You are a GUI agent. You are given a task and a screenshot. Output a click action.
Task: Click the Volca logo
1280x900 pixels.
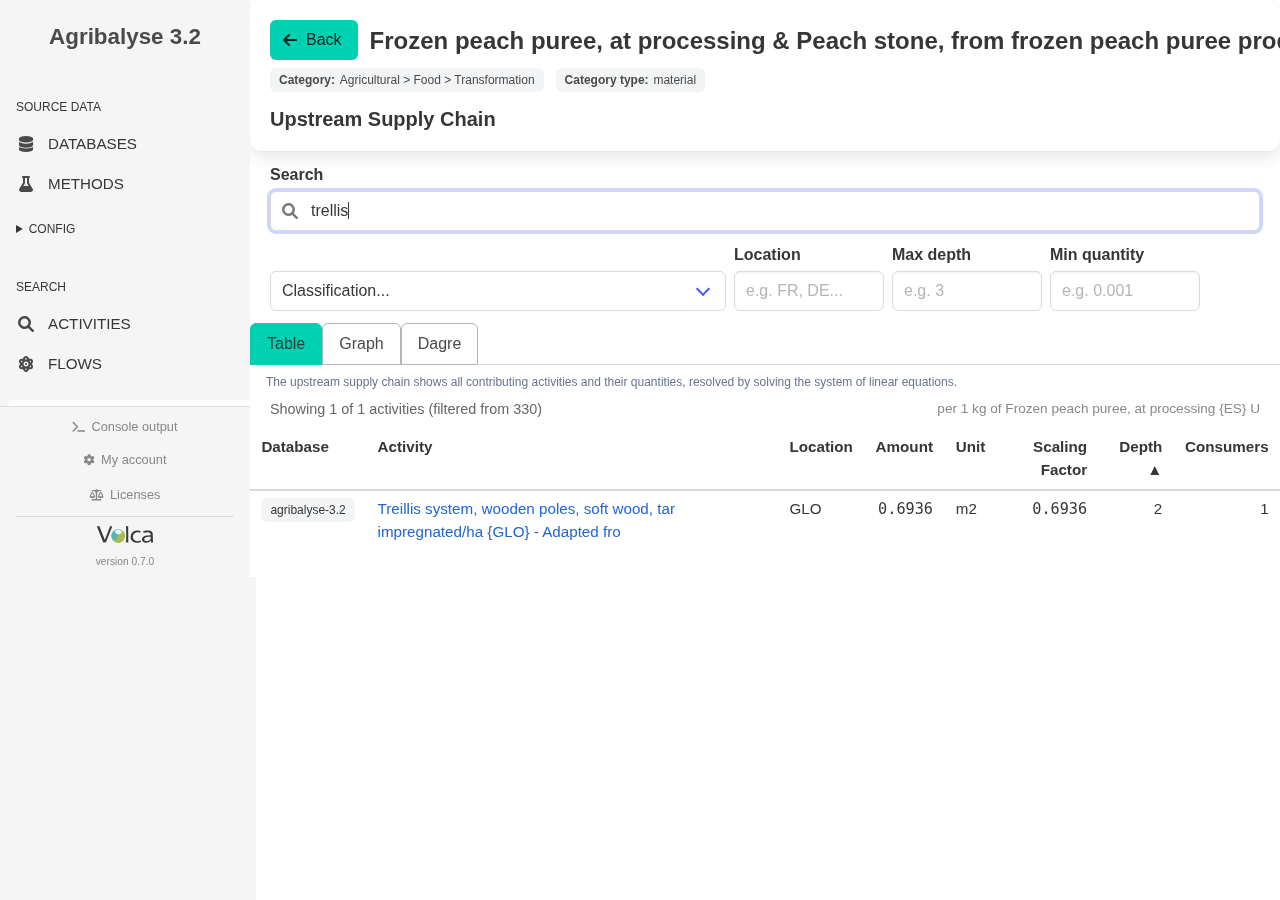(125, 535)
